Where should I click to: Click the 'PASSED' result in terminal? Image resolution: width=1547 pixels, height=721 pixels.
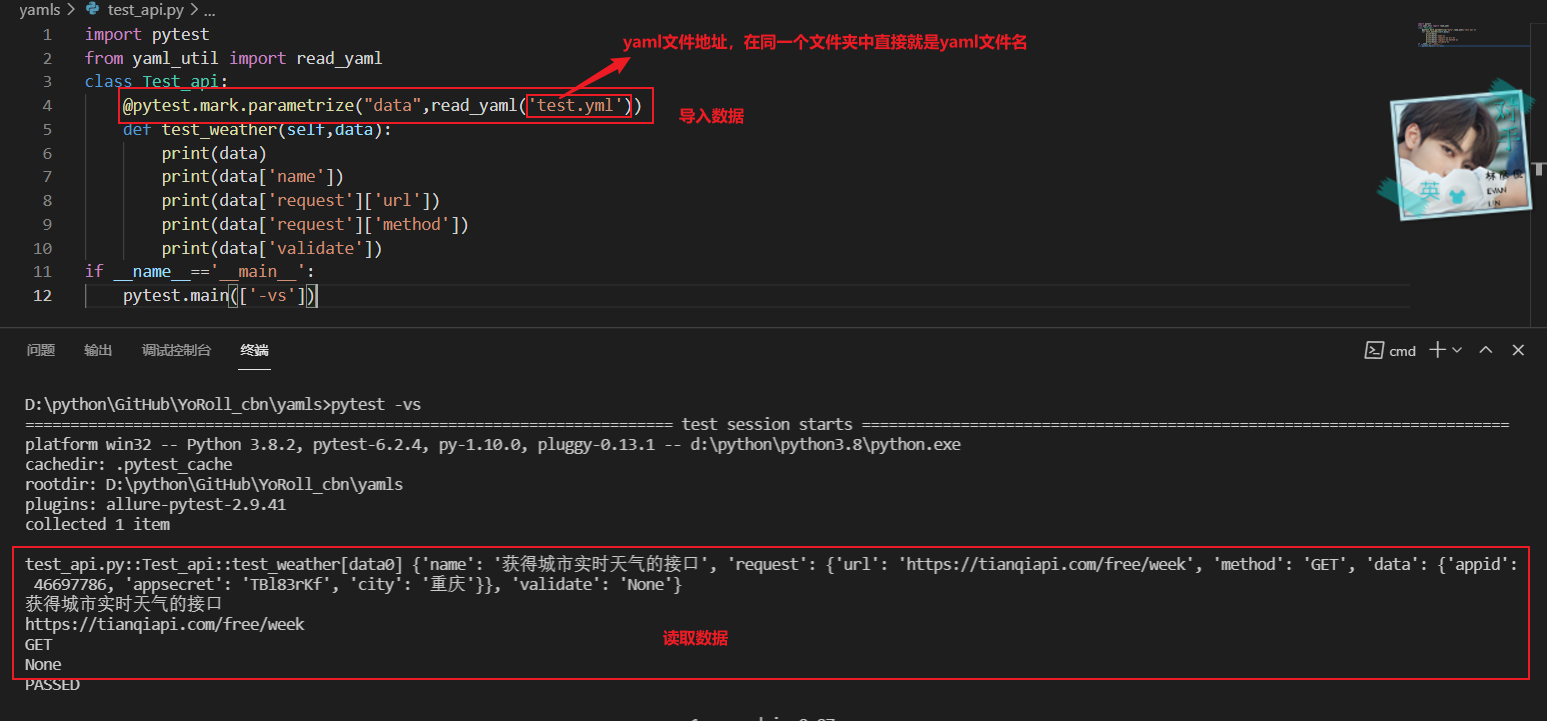click(52, 685)
